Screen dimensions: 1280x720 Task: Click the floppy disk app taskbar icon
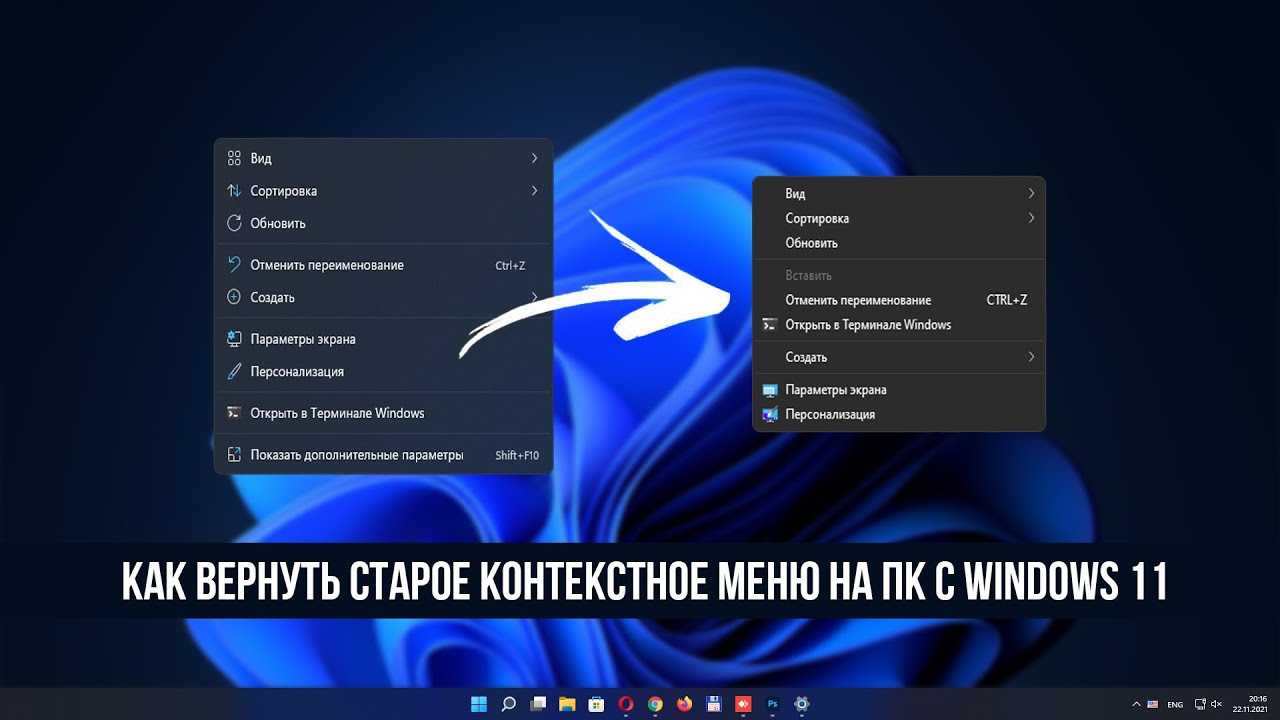714,704
